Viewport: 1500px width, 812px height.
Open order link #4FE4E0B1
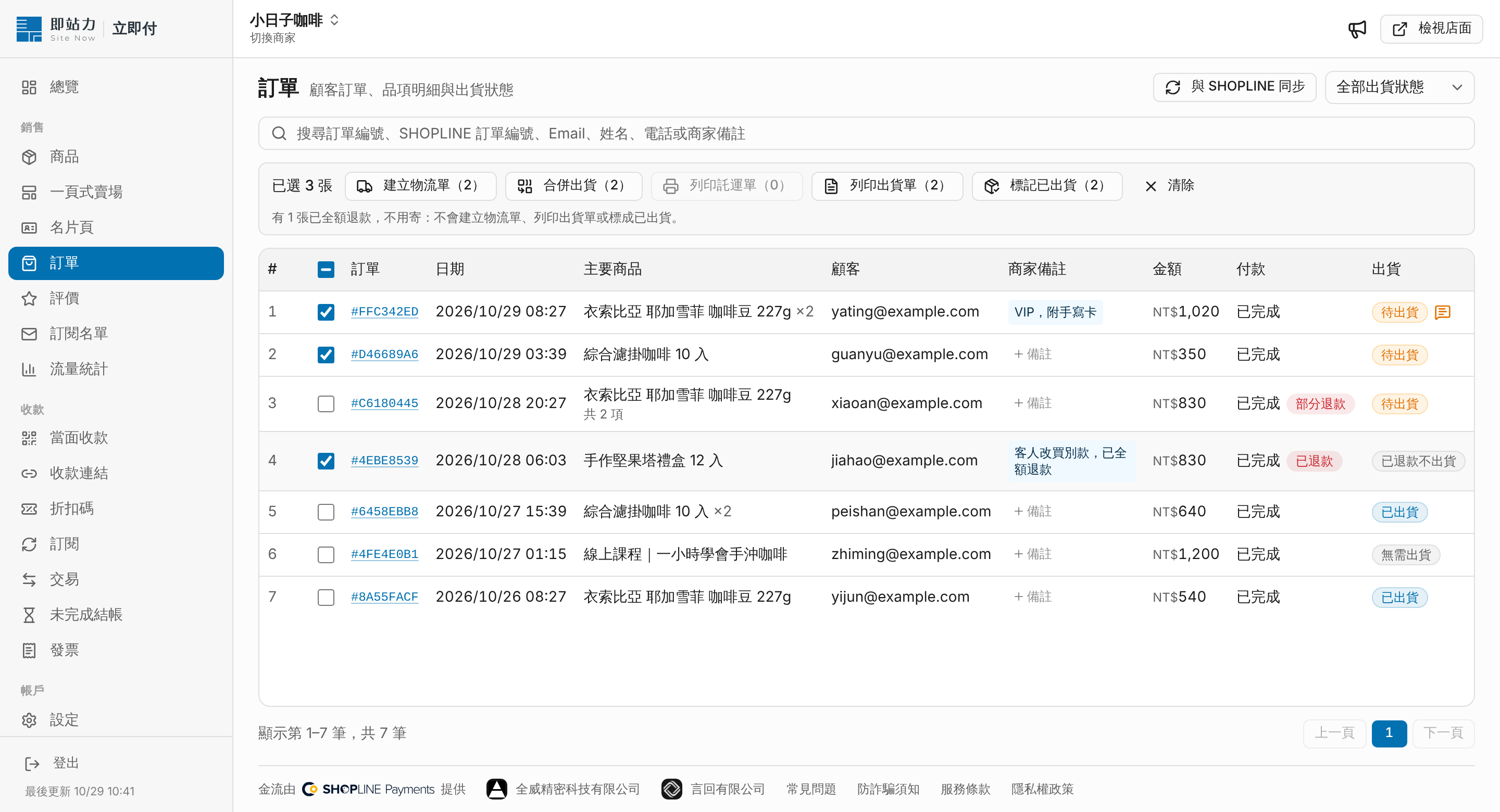[384, 553]
